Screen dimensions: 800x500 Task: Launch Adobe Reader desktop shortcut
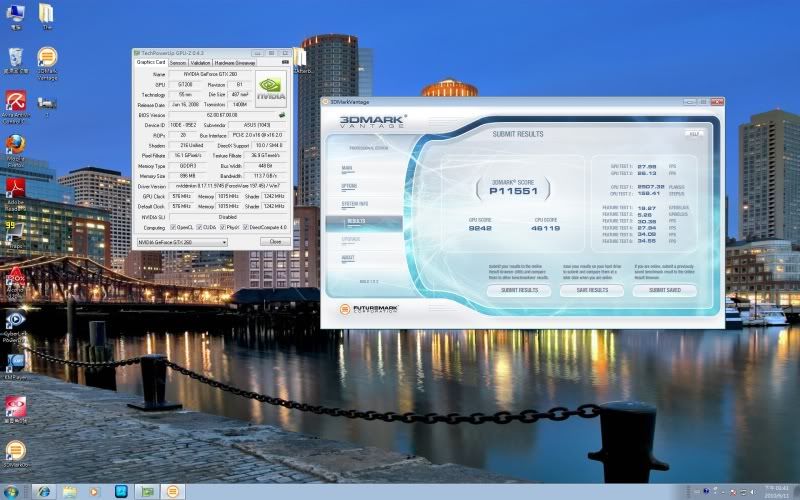[x=16, y=195]
